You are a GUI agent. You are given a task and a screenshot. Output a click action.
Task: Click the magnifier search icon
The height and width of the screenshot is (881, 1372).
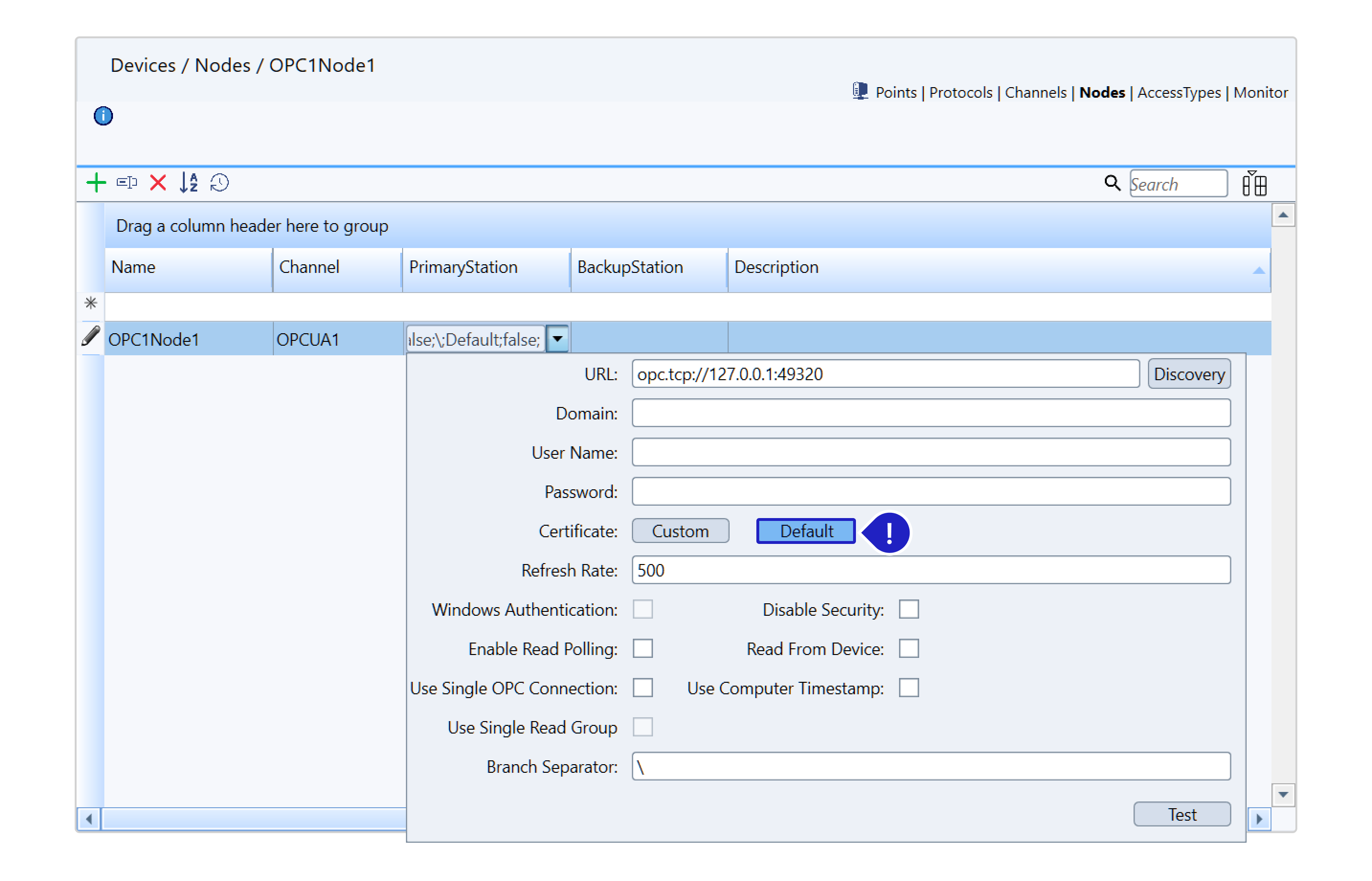[x=1112, y=184]
